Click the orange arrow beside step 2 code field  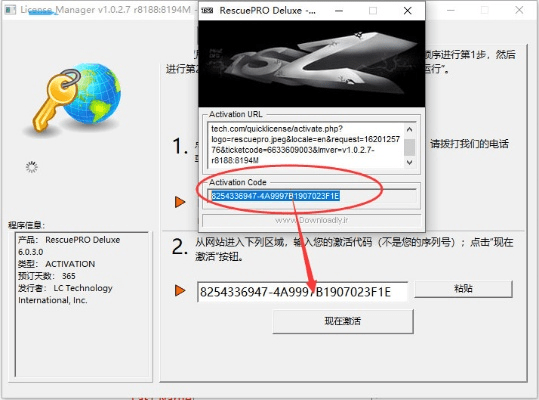(x=180, y=290)
